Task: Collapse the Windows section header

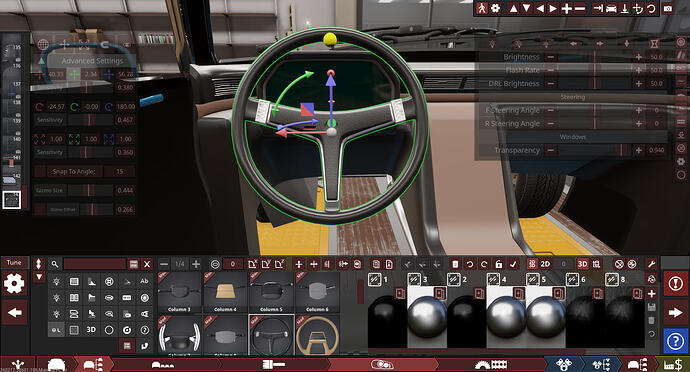Action: coord(573,137)
